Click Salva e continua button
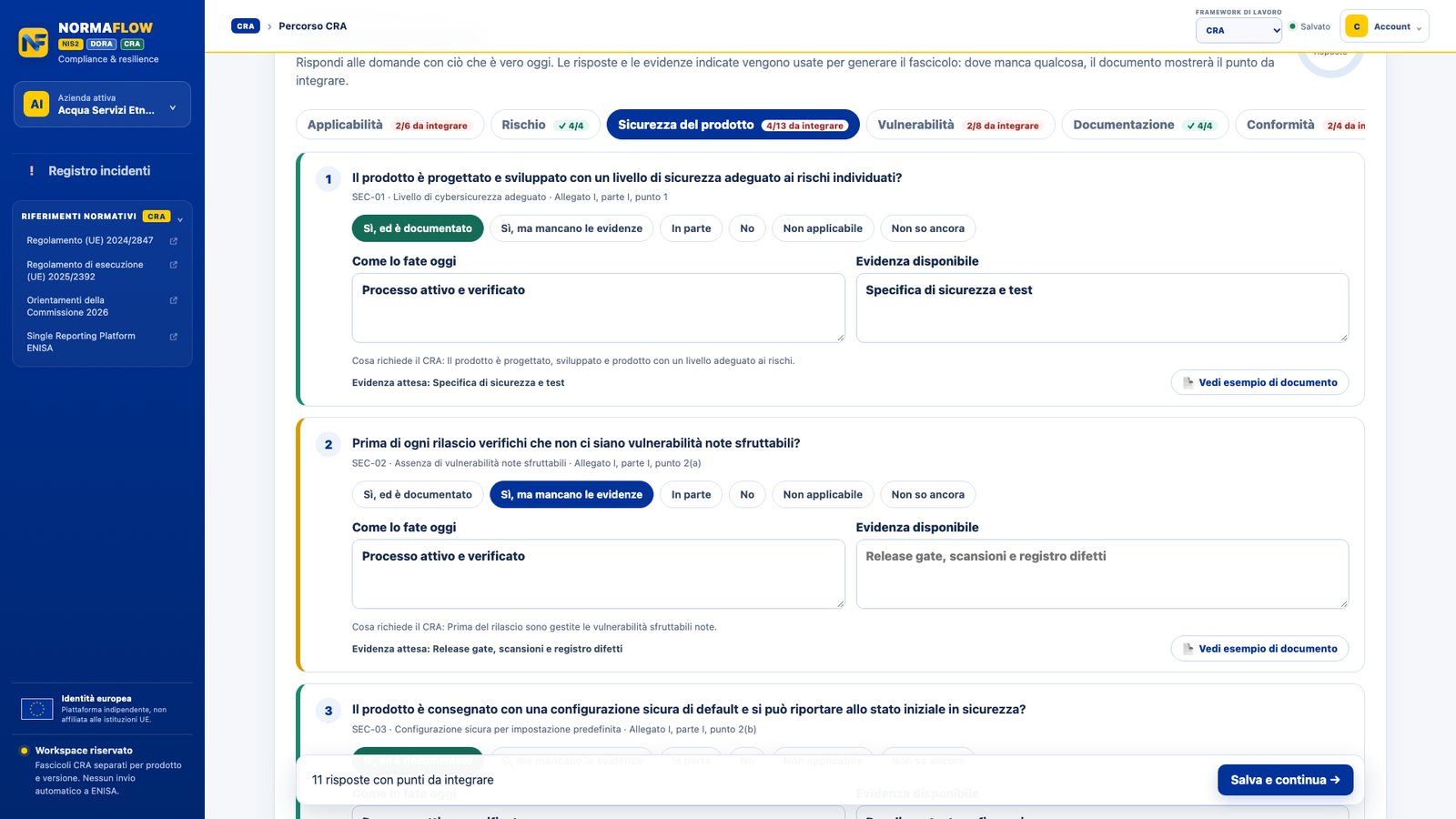Viewport: 1456px width, 819px height. 1286,780
